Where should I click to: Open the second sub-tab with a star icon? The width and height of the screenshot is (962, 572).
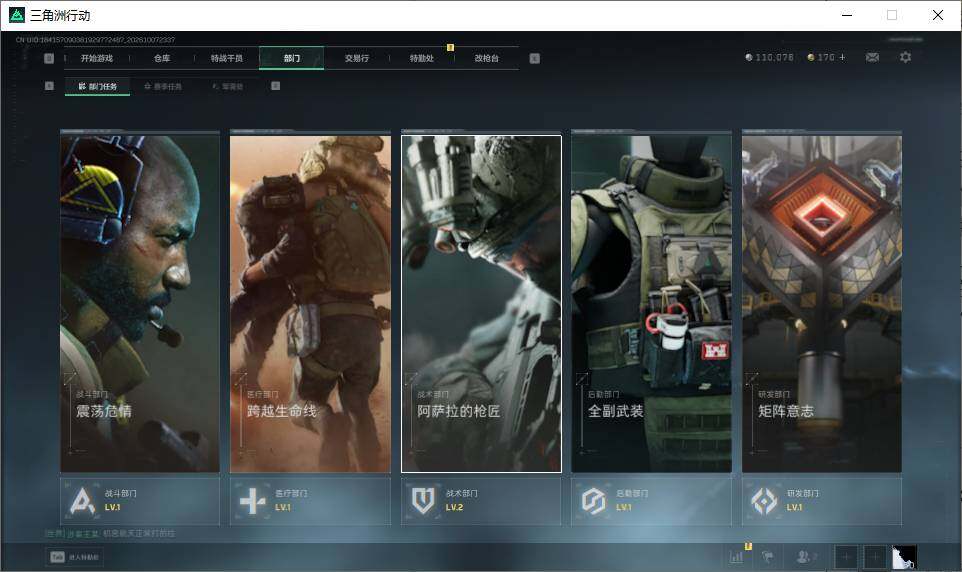[163, 87]
